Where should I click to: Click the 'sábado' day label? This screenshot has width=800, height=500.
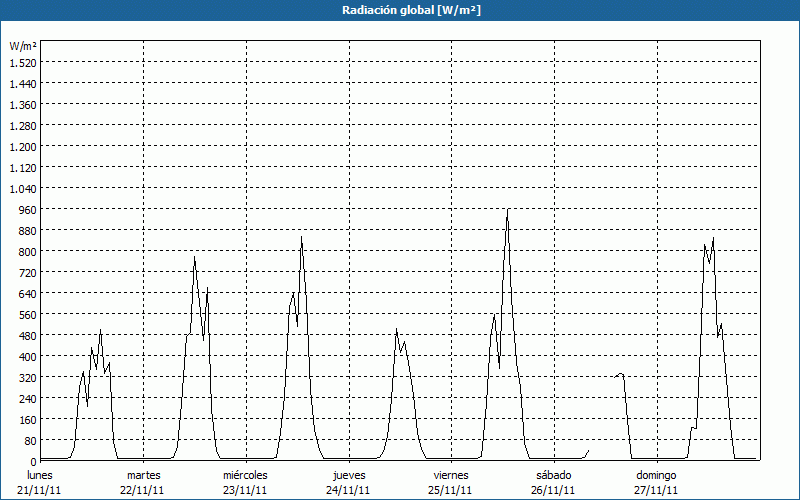554,475
